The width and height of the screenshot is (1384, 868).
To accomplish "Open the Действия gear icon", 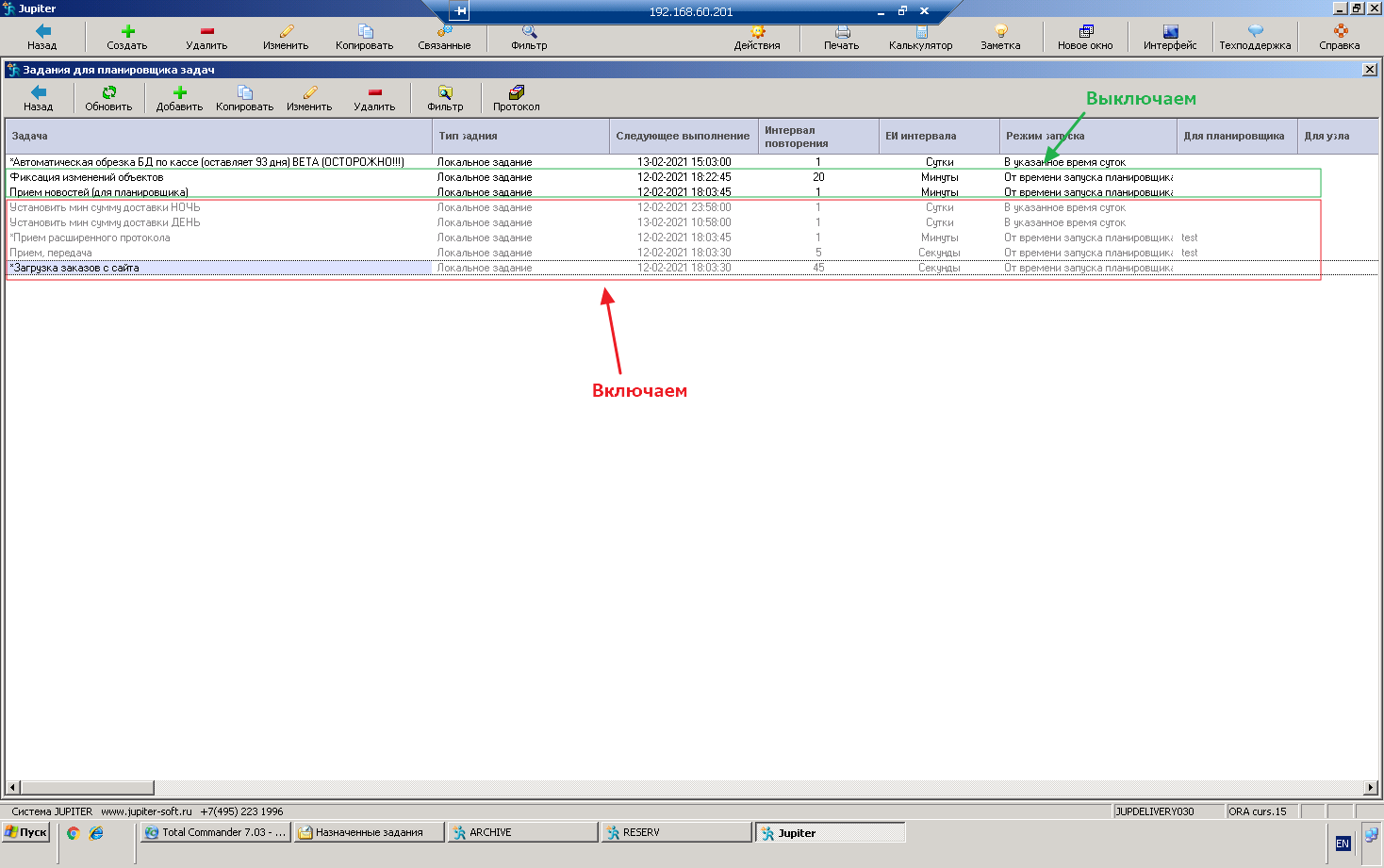I will click(758, 31).
